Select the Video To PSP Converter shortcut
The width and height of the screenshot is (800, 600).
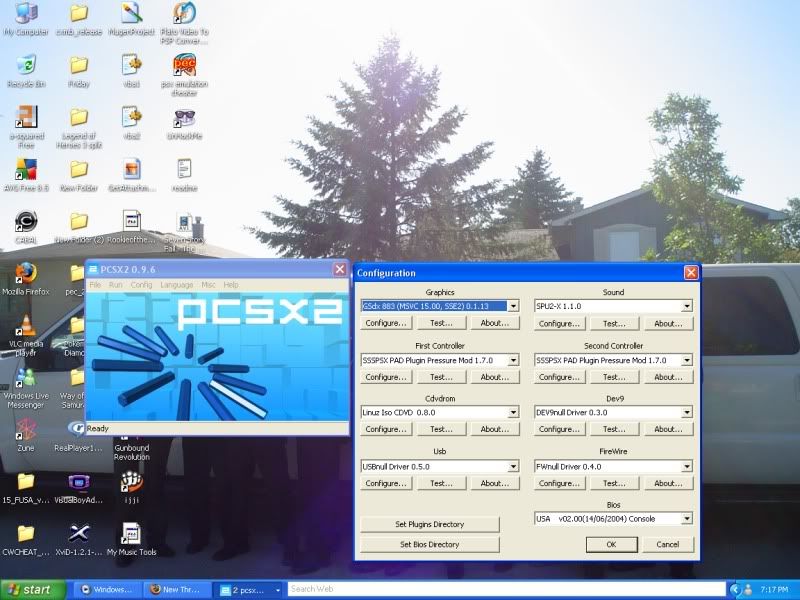click(184, 23)
